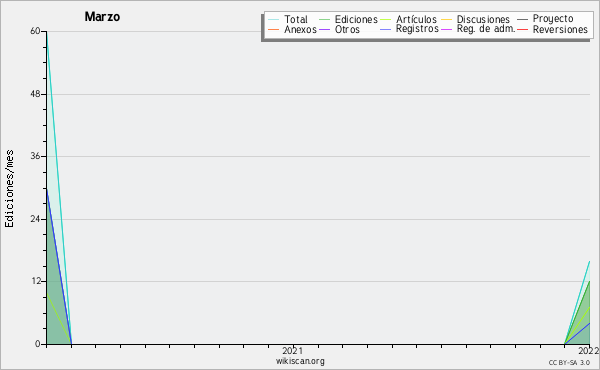Click the Otros legend label
This screenshot has height=370, width=600.
[347, 29]
